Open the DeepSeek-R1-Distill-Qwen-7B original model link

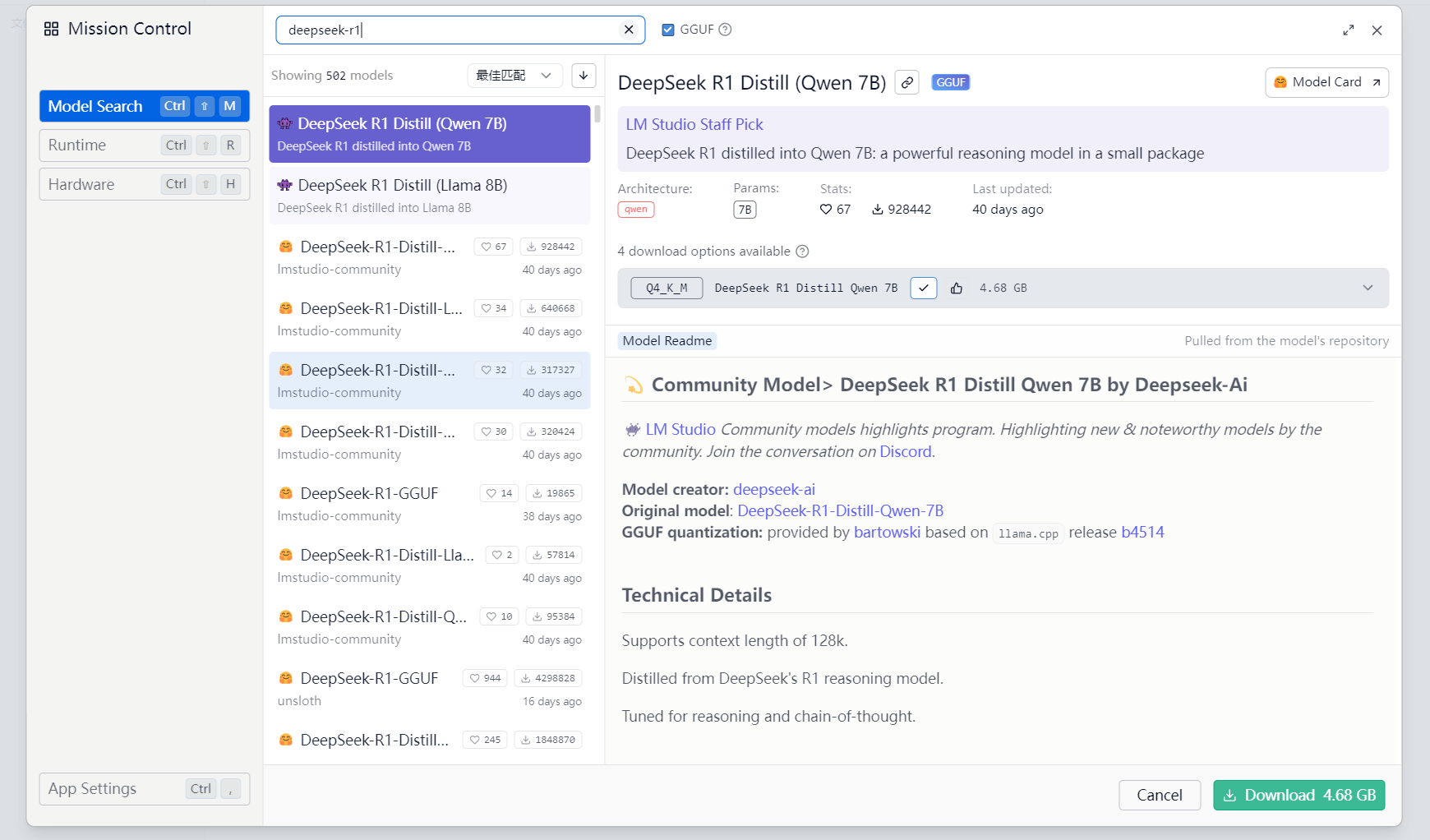click(x=841, y=510)
